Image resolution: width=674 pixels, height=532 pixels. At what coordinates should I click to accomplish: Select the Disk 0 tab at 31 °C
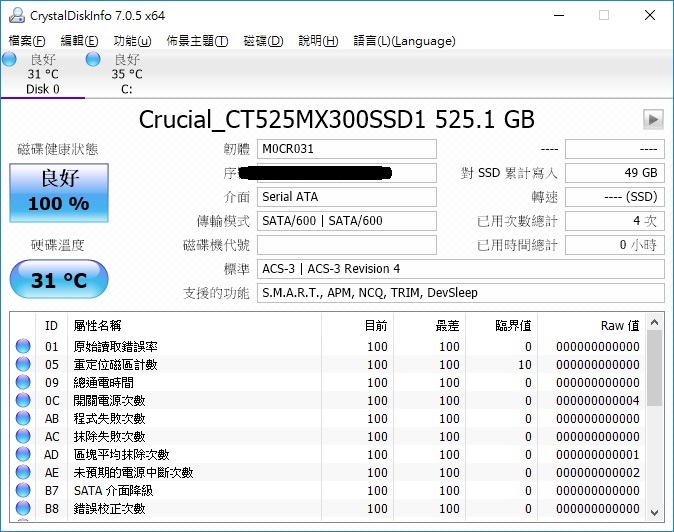point(43,74)
